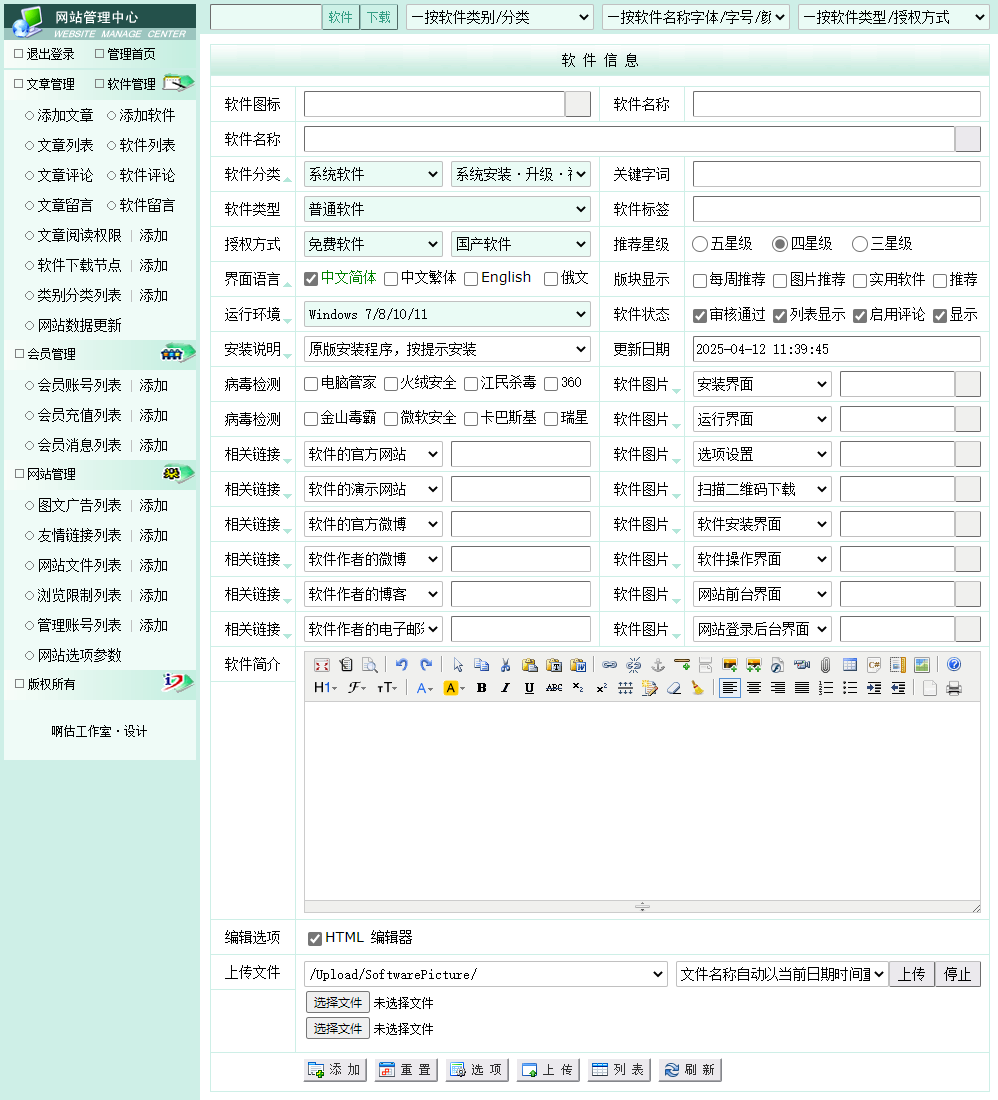
Task: Click the print icon in editor
Action: pos(954,688)
